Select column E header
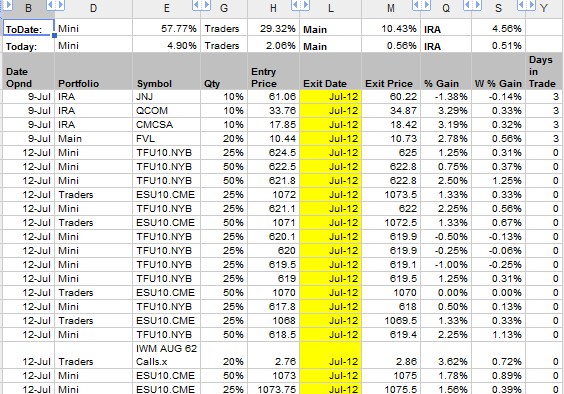This screenshot has height=394, width=564. pos(167,9)
